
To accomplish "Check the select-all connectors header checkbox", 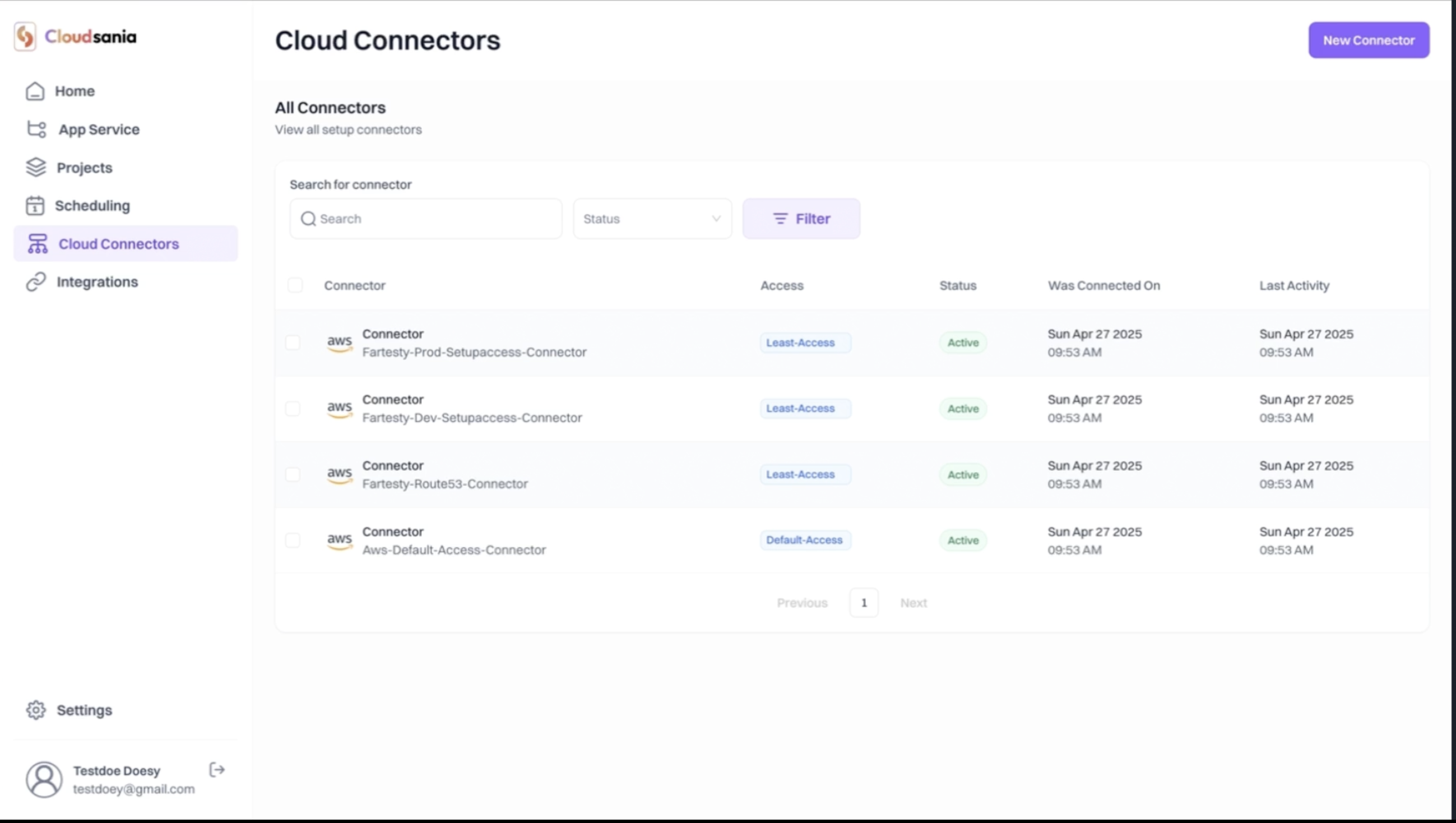I will point(295,285).
